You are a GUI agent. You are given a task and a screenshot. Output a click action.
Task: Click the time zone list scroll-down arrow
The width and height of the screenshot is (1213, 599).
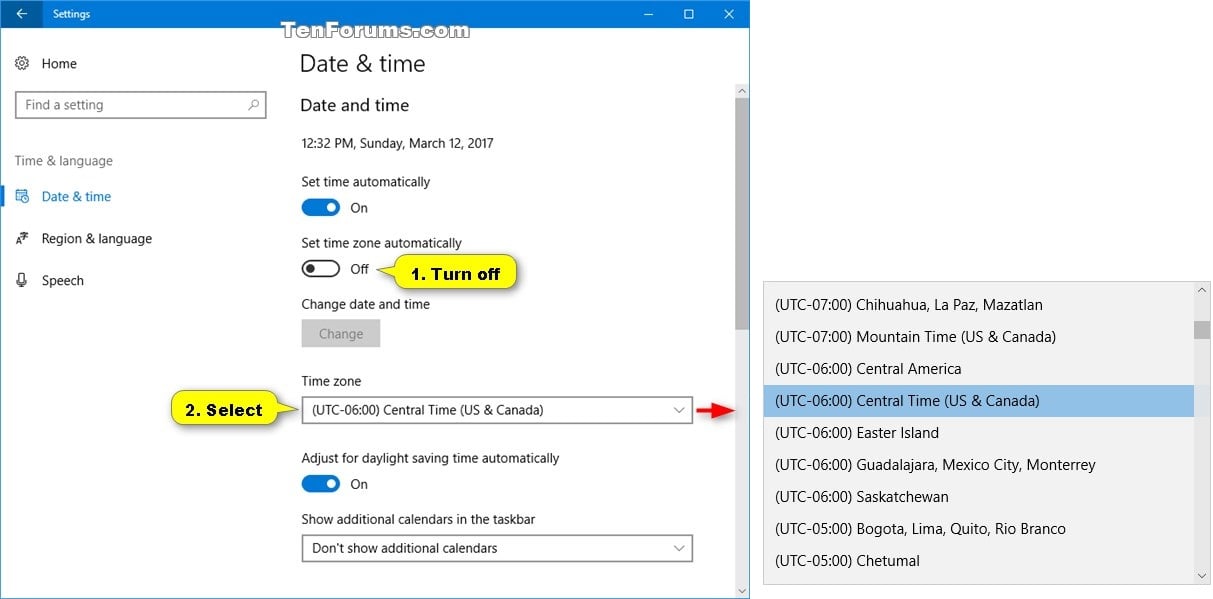coord(1202,575)
